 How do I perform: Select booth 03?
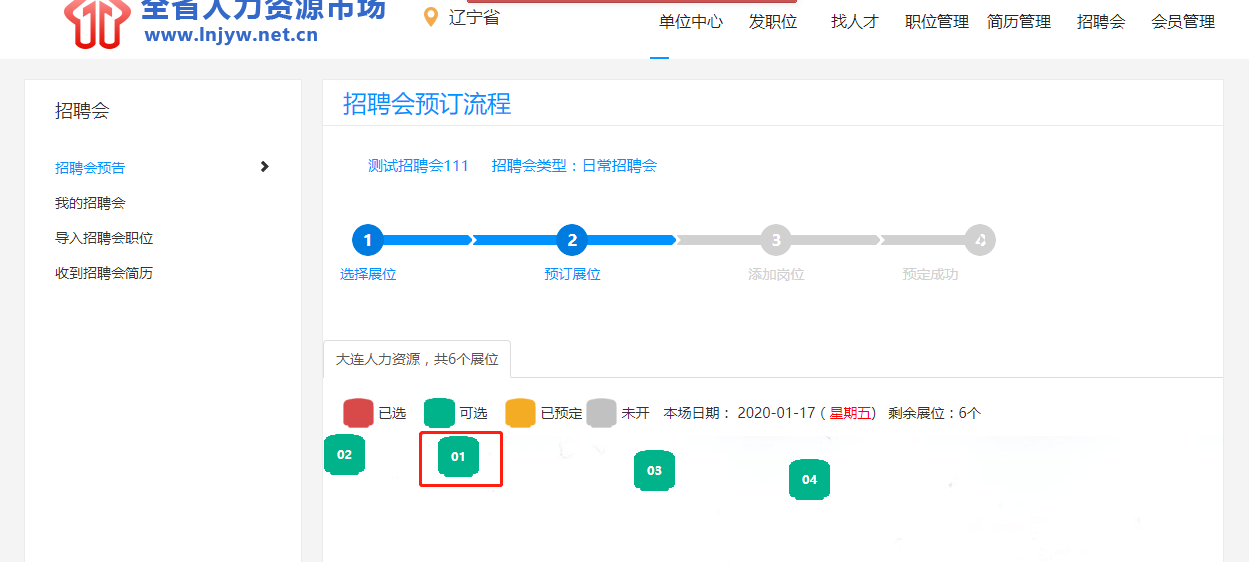[x=654, y=470]
